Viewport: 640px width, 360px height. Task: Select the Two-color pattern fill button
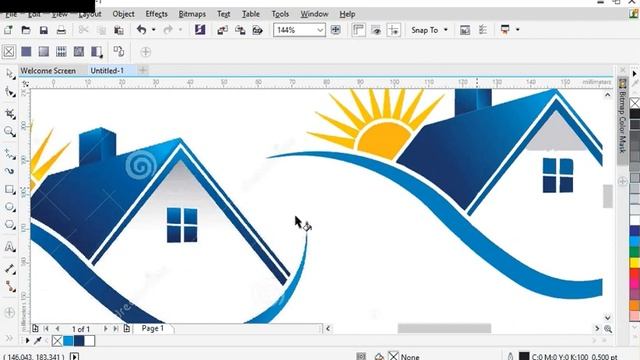[96, 51]
